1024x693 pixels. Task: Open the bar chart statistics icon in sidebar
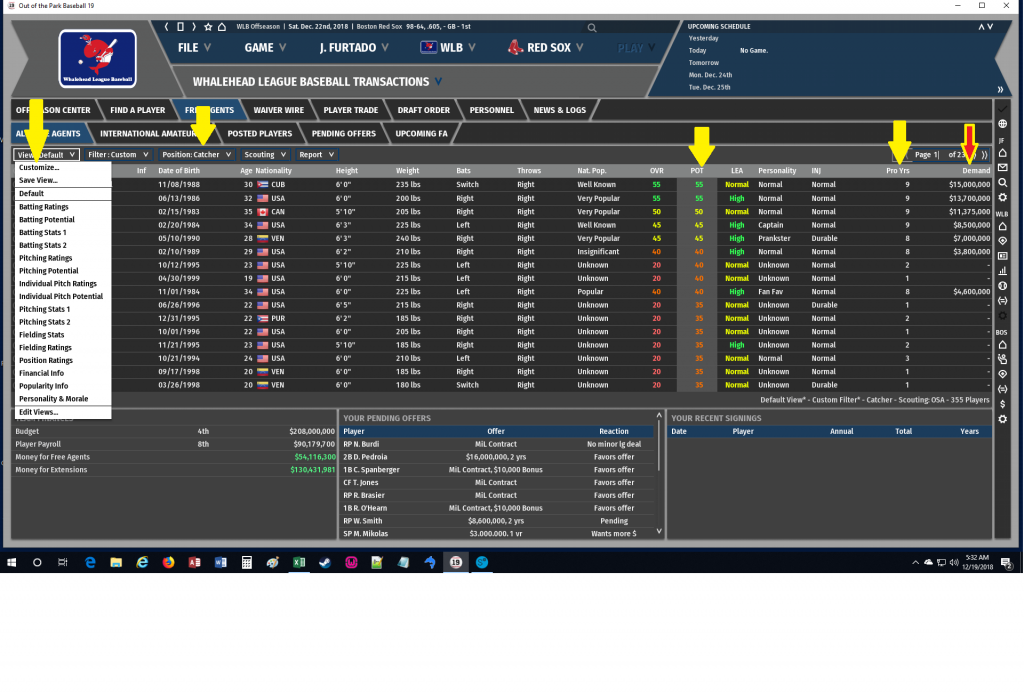[x=1002, y=271]
